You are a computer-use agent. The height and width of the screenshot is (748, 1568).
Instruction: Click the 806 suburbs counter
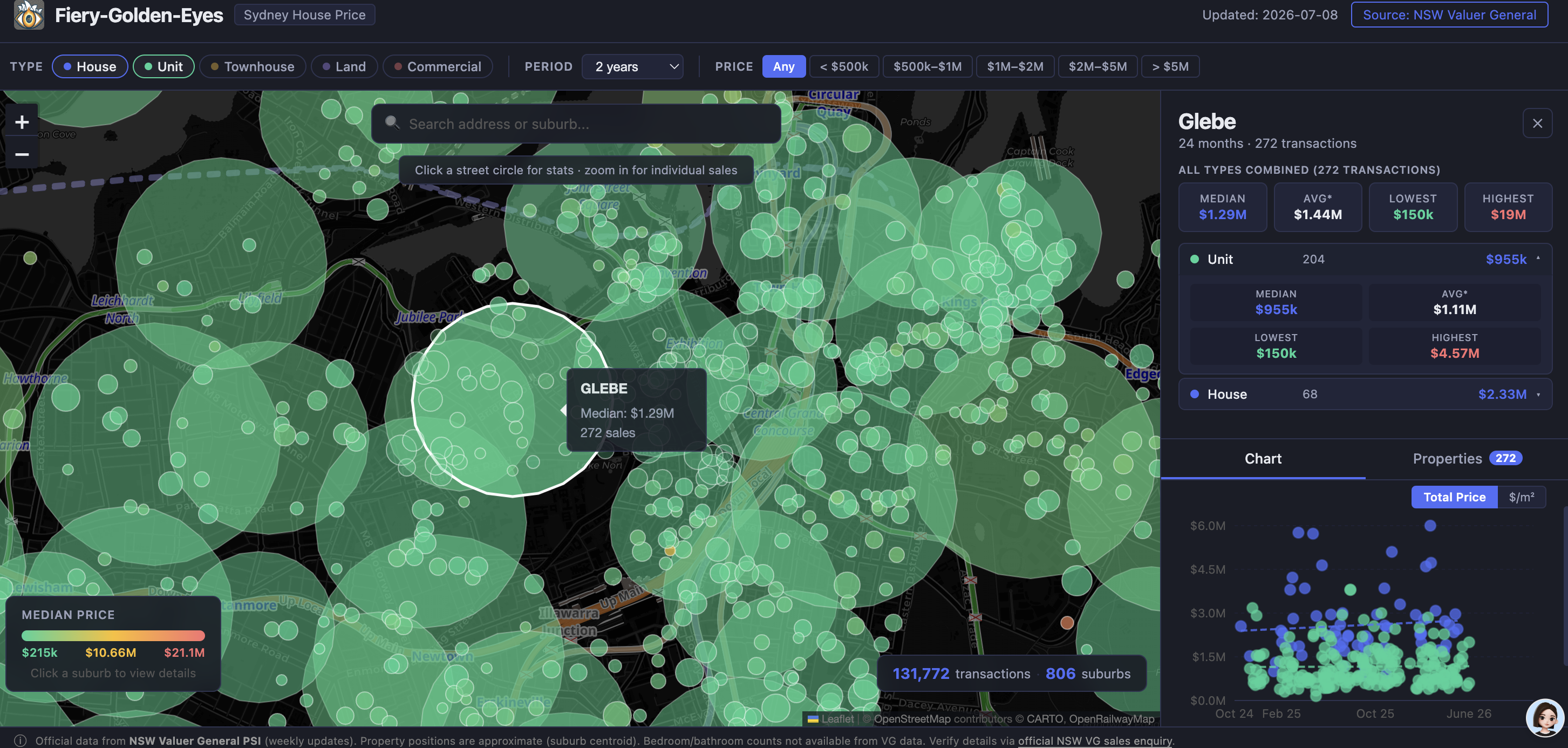1088,674
